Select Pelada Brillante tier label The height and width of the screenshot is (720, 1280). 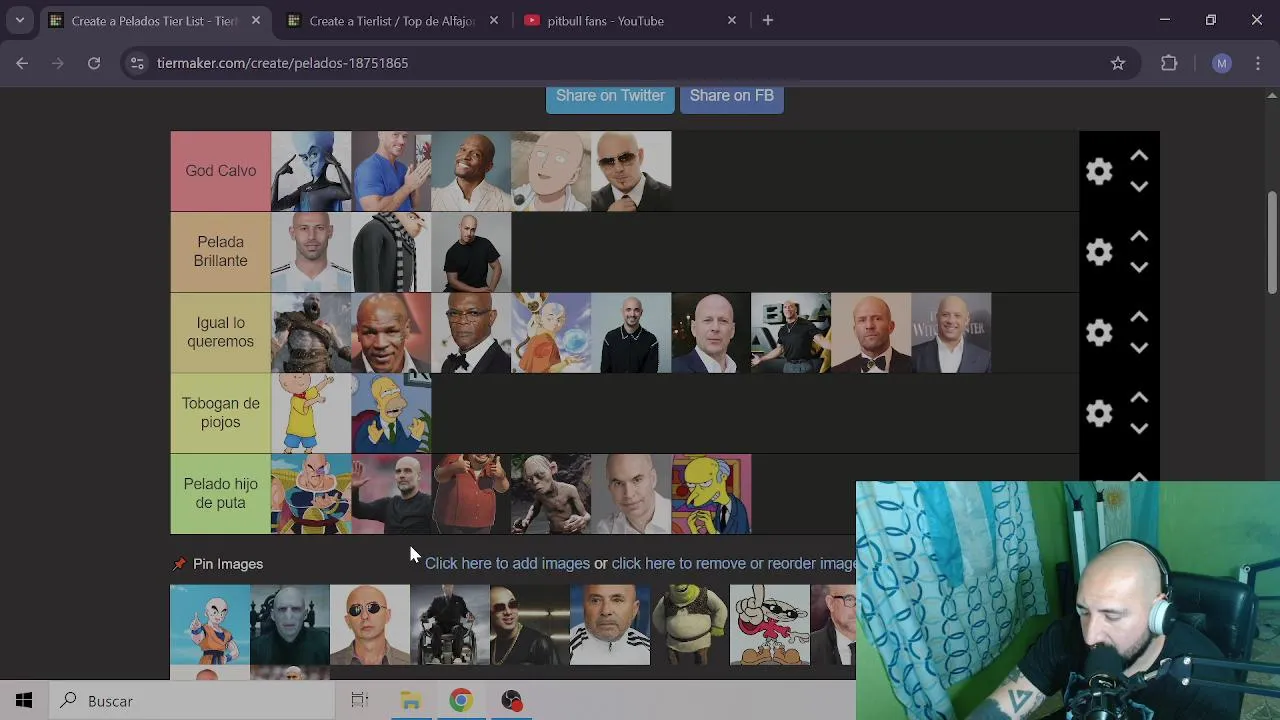(x=220, y=252)
